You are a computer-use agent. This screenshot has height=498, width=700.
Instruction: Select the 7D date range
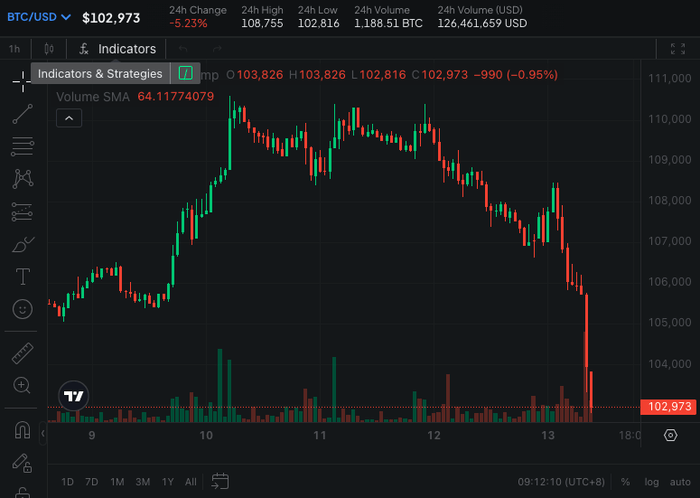click(91, 481)
